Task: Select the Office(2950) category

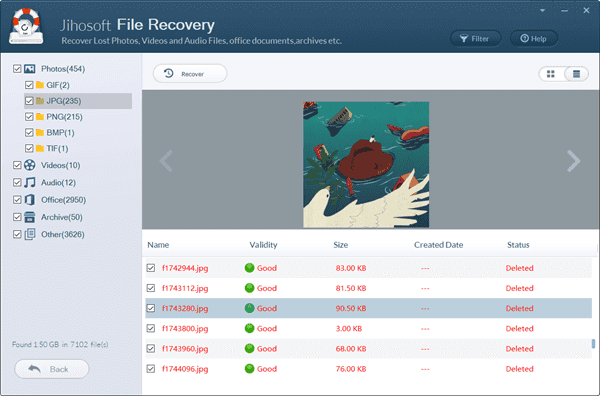Action: coord(64,200)
